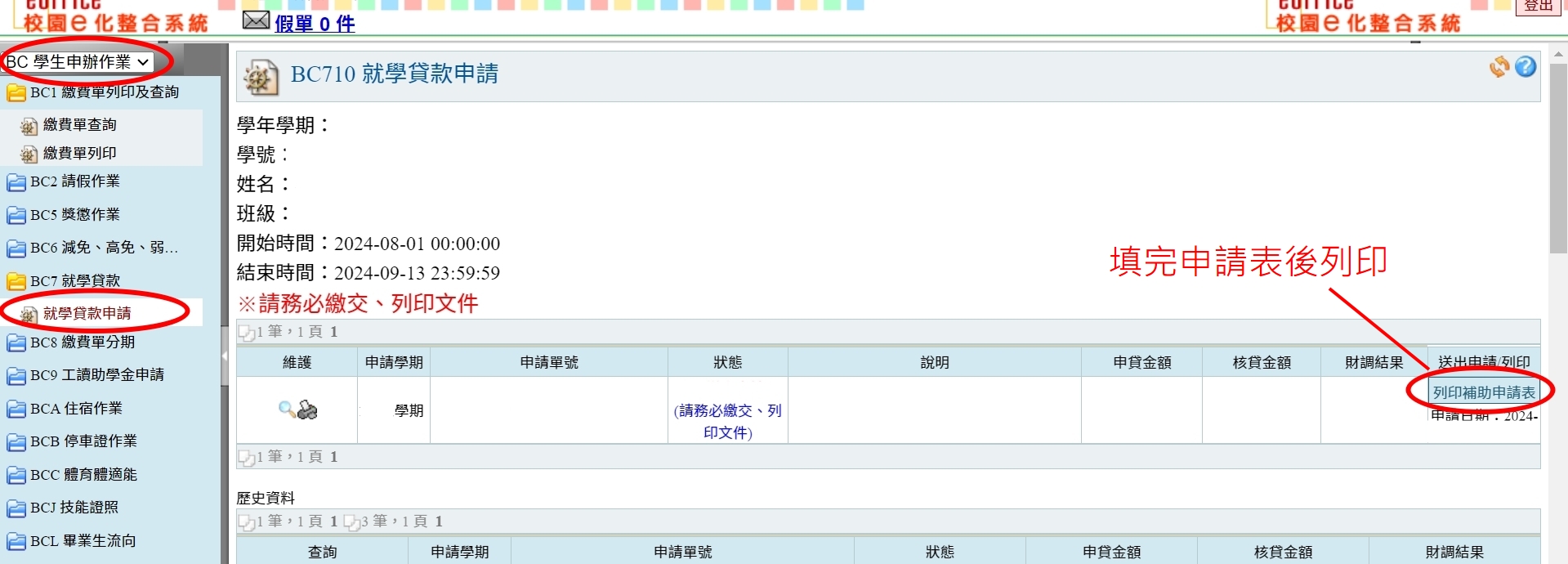Open BC9 工讀助學金申請 menu item

96,375
